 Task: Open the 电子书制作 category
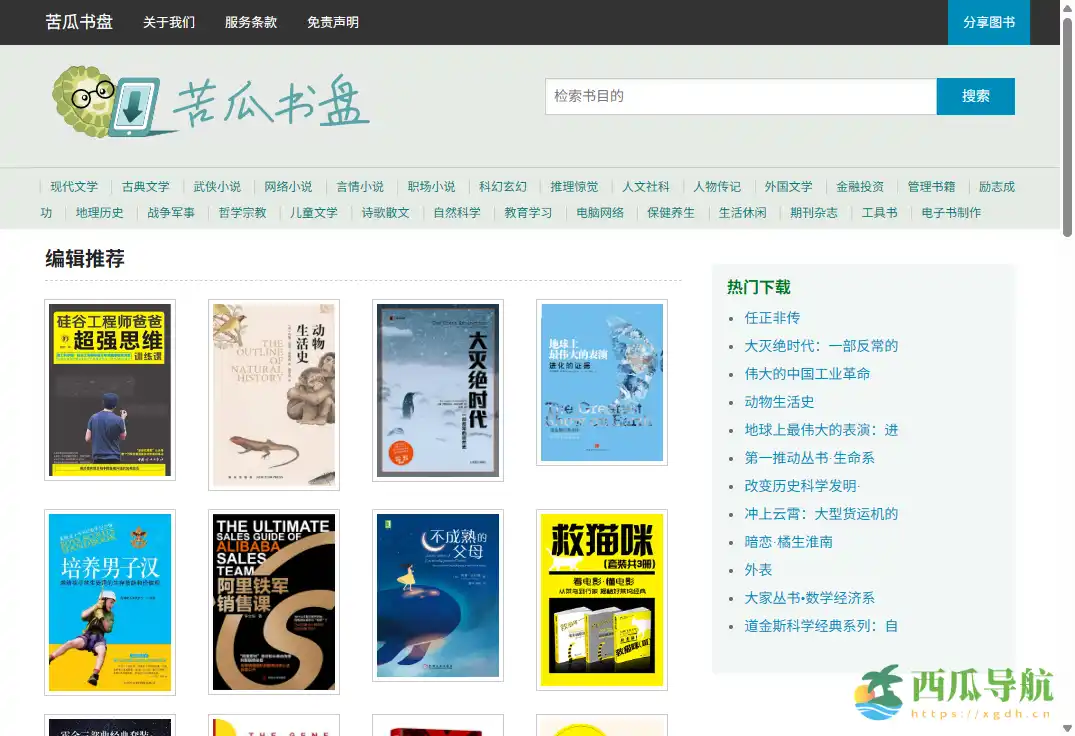click(949, 212)
